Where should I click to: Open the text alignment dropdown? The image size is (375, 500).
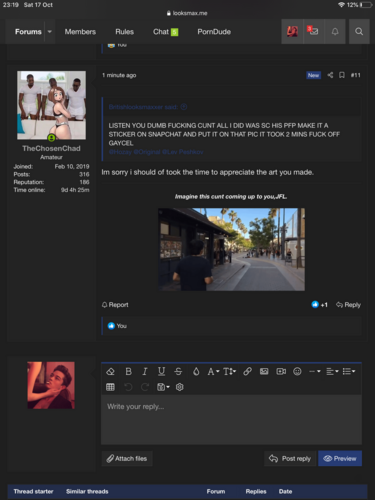332,371
